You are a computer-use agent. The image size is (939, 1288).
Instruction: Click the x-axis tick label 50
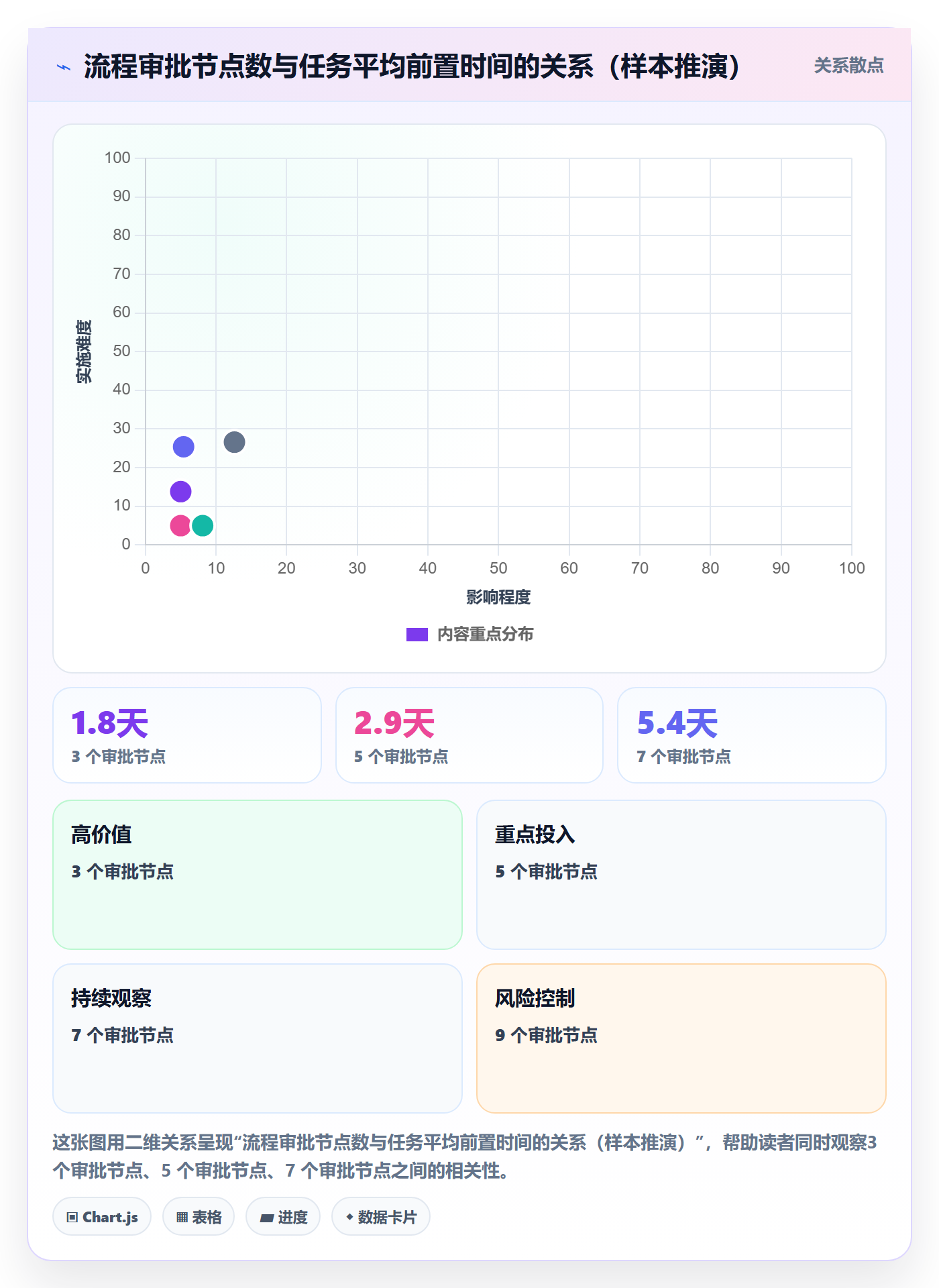[x=498, y=568]
